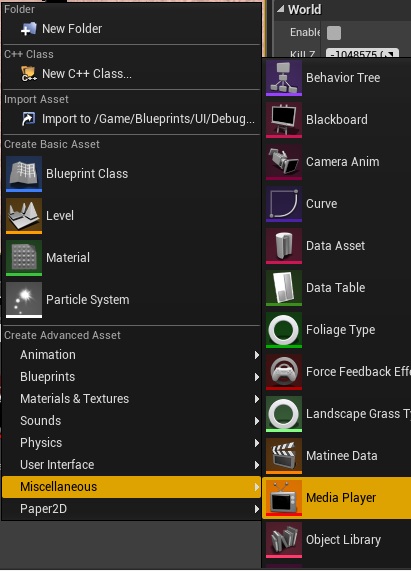The image size is (411, 571).
Task: Create a Curve asset via its icon
Action: [x=284, y=204]
